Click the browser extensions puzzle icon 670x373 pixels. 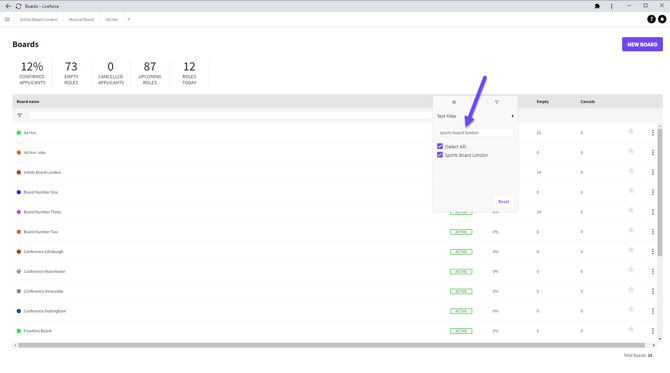tap(597, 6)
